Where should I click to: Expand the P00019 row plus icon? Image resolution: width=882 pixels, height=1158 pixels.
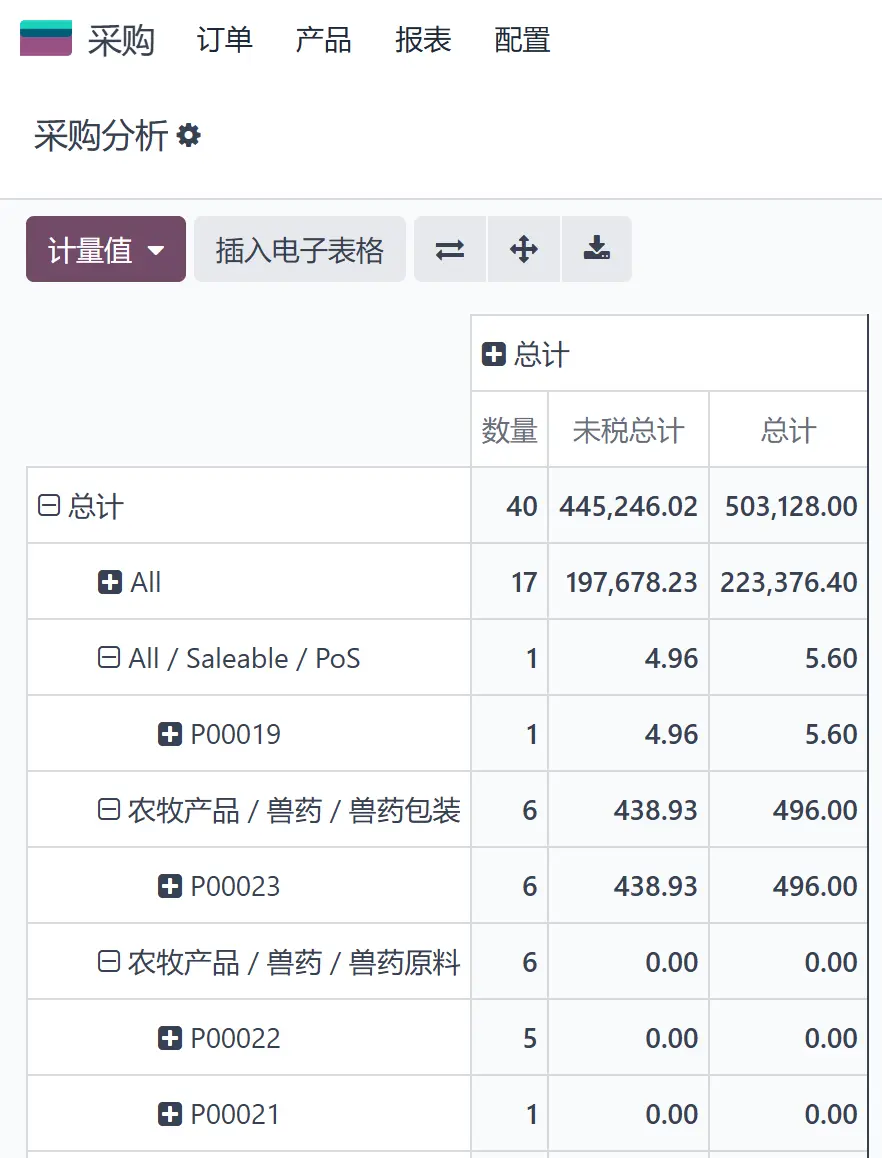coord(170,735)
